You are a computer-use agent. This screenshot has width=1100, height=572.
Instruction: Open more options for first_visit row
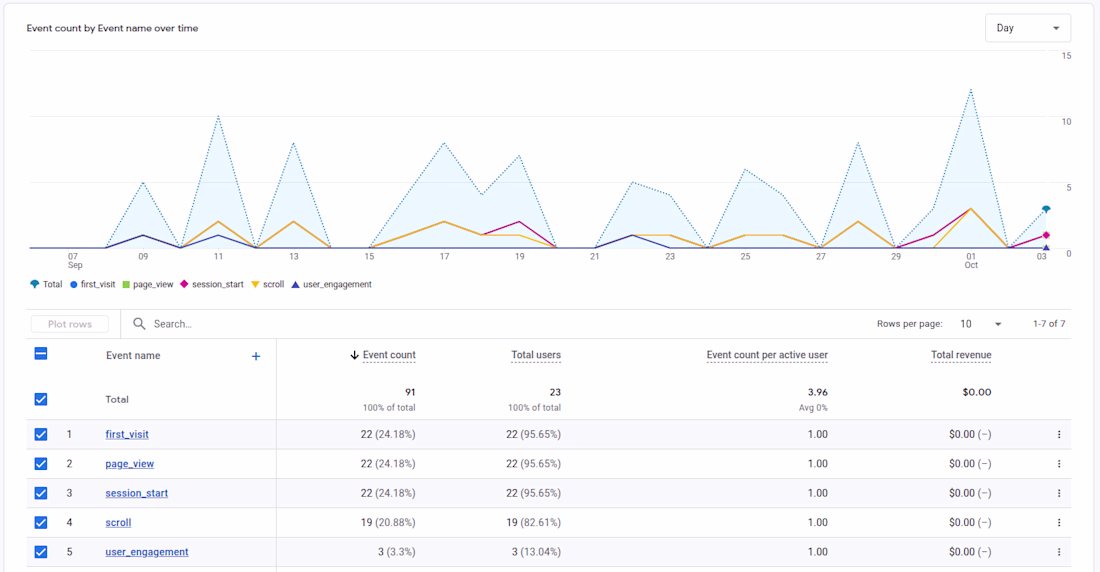[1059, 434]
